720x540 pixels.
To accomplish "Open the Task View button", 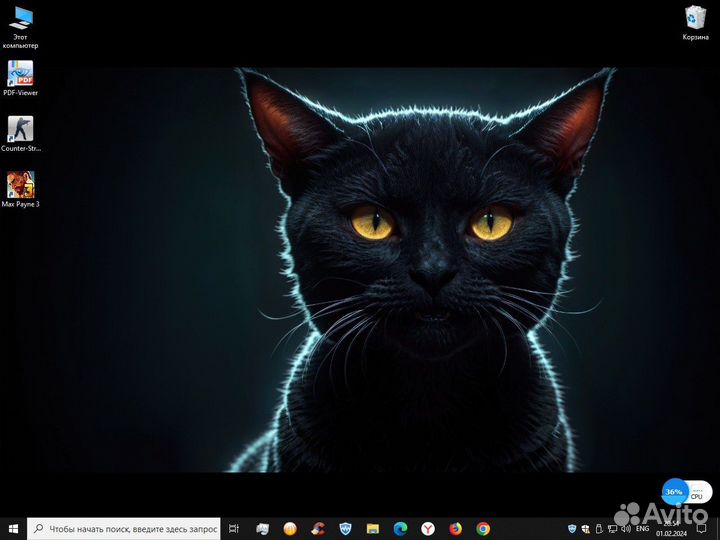I will point(234,529).
